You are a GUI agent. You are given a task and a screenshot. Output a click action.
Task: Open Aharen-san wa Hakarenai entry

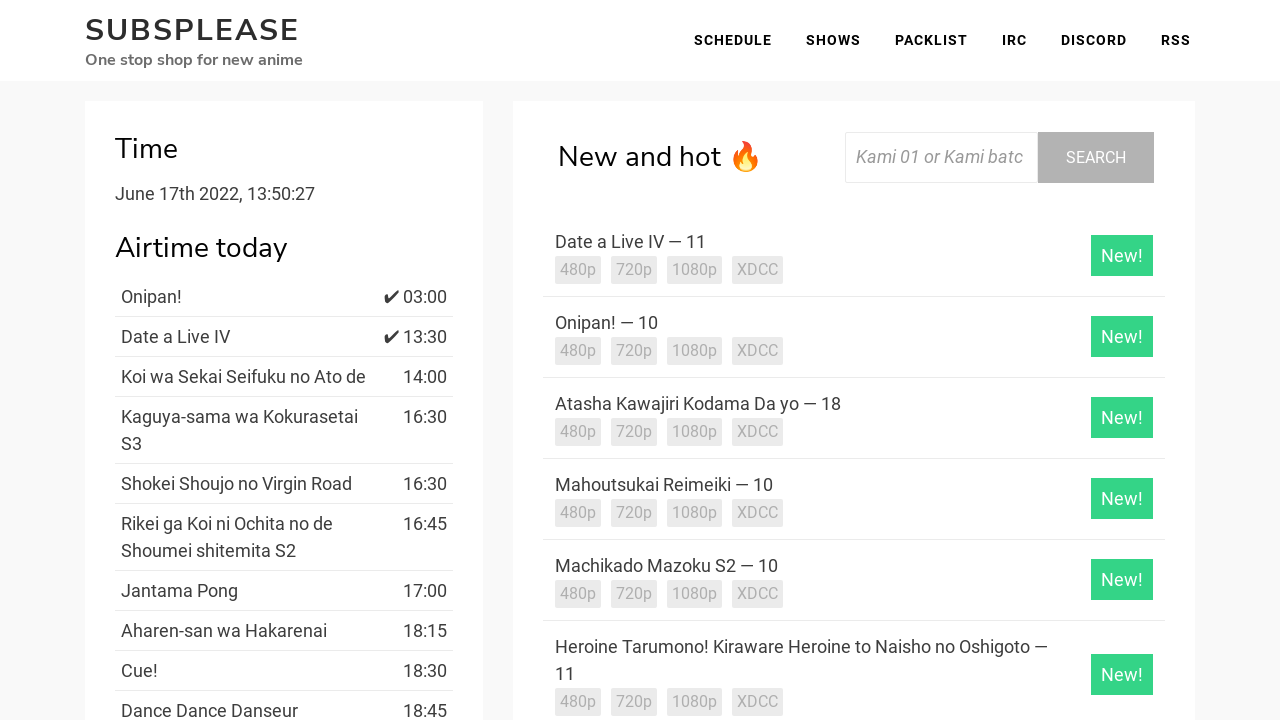224,631
